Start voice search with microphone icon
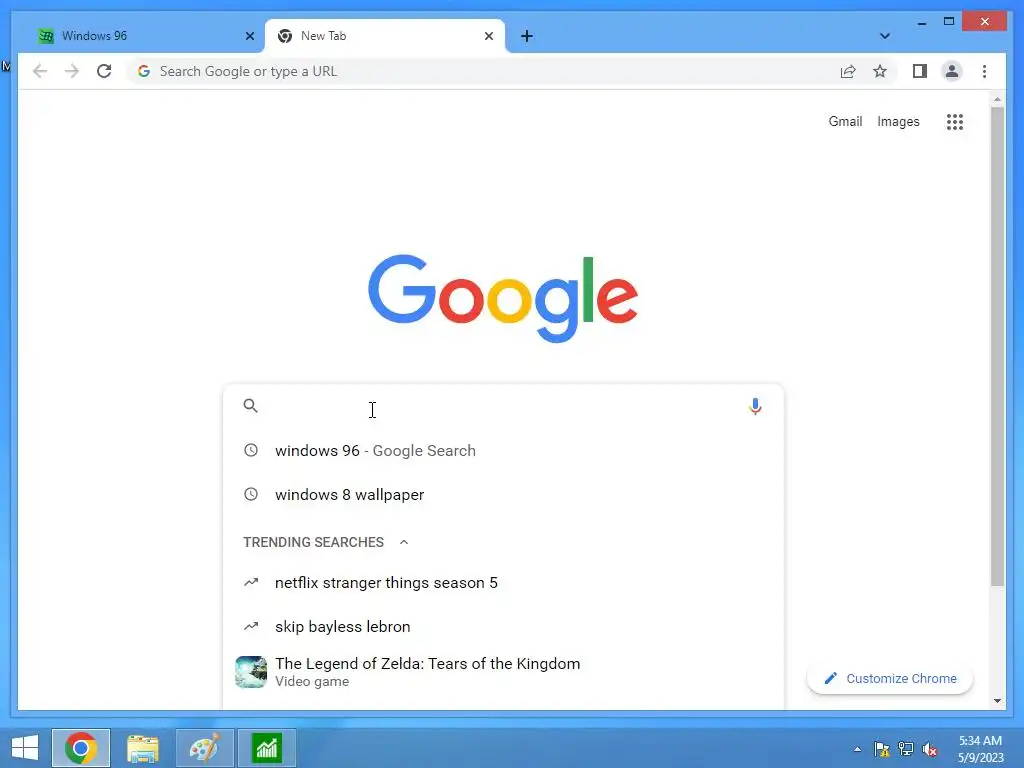 tap(755, 406)
